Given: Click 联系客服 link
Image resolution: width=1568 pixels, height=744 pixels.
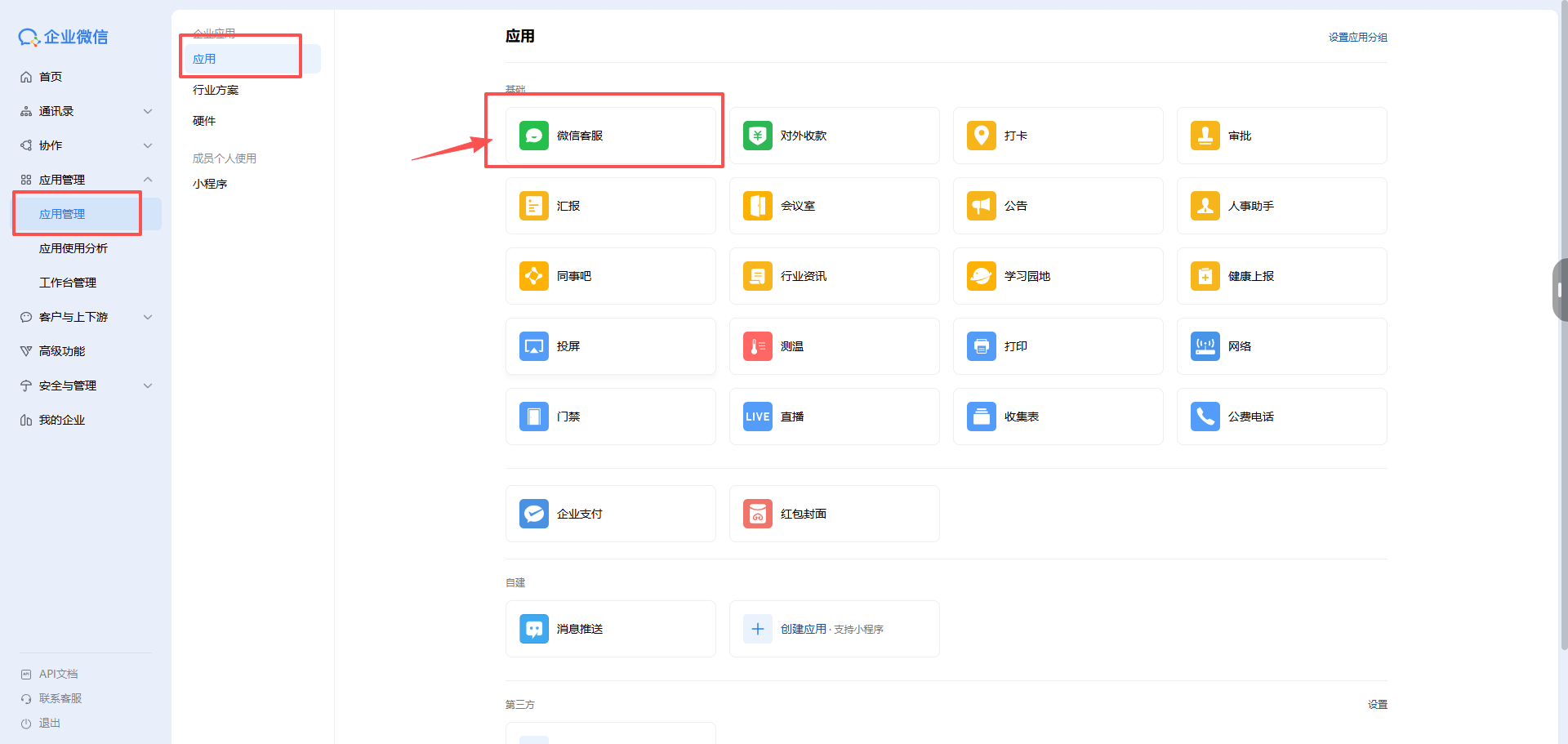Looking at the screenshot, I should pos(60,698).
